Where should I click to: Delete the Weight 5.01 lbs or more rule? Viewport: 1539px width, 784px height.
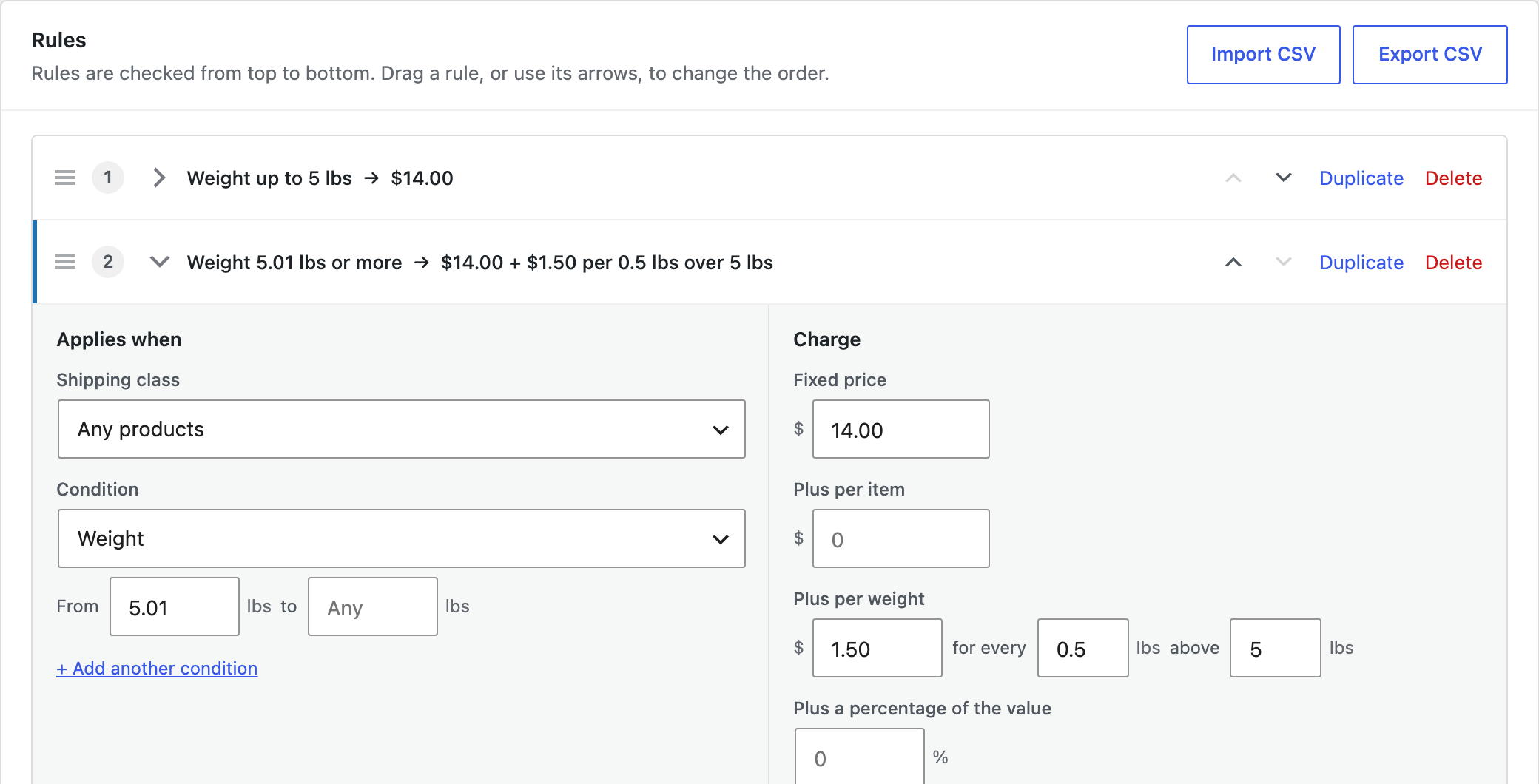tap(1454, 263)
